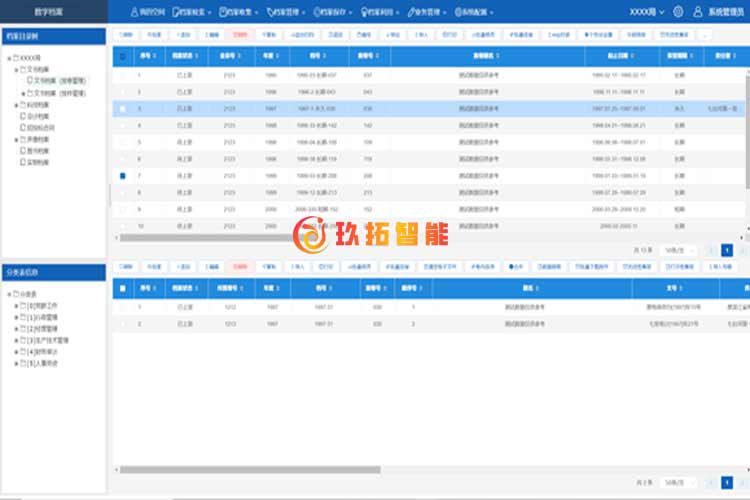Image resolution: width=750 pixels, height=500 pixels.
Task: Open upper table page-size dropdown
Action: (x=678, y=250)
